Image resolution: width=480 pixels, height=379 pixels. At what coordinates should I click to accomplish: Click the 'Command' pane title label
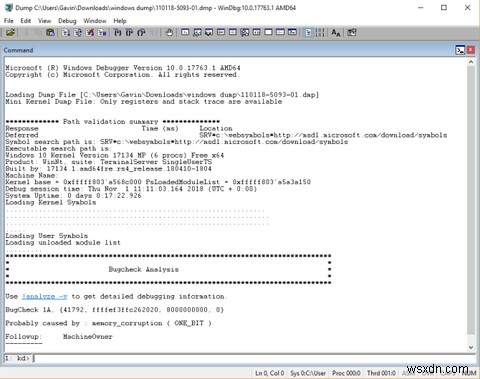[18, 50]
